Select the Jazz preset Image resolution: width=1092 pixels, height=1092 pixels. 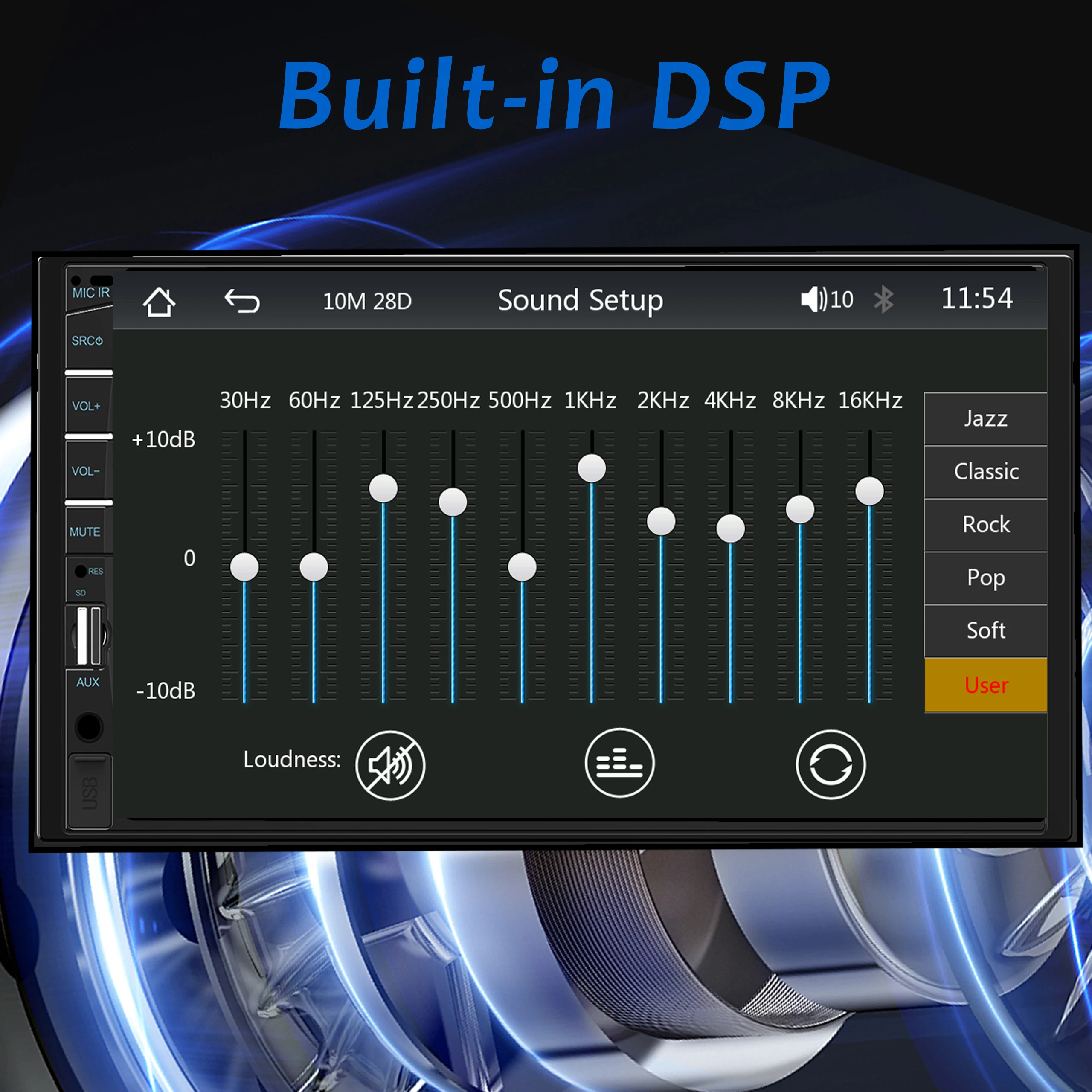point(986,419)
